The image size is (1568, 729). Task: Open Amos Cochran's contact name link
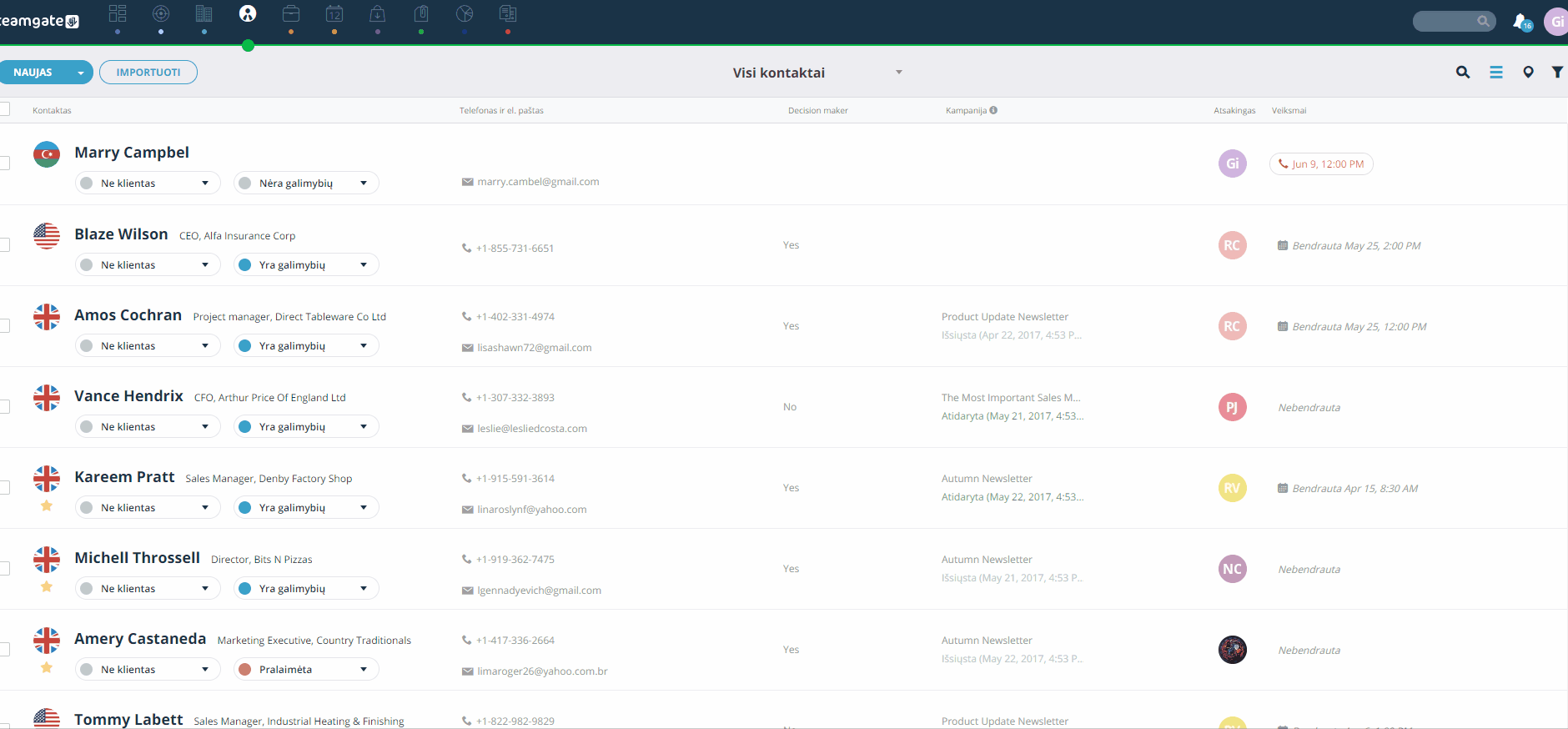(x=128, y=314)
